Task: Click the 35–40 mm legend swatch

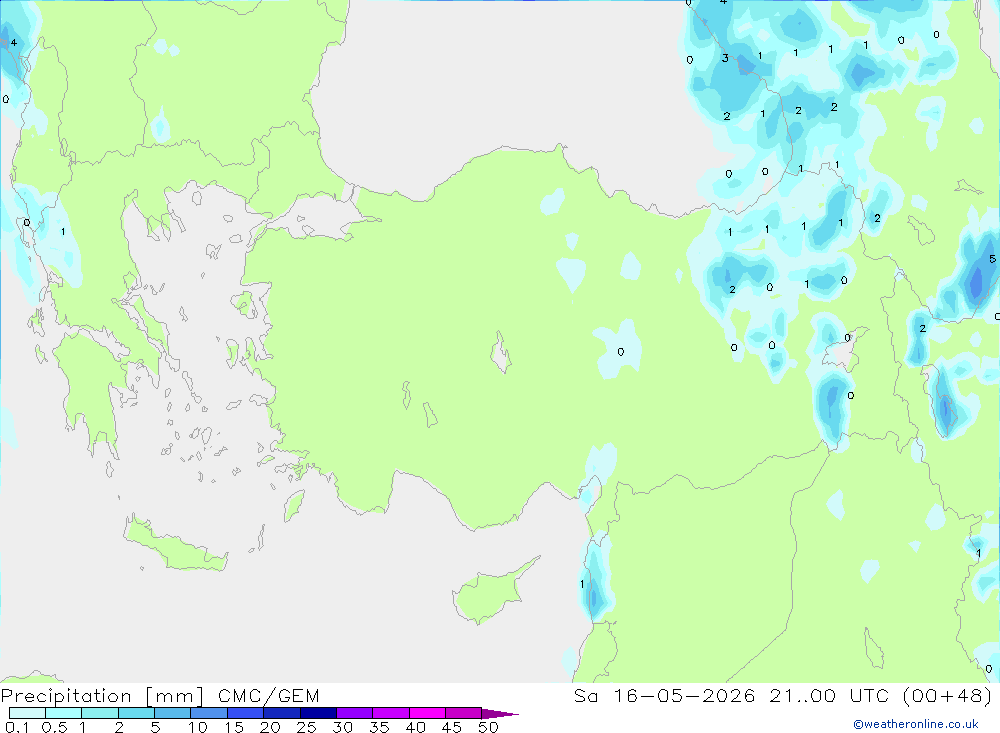Action: (391, 713)
